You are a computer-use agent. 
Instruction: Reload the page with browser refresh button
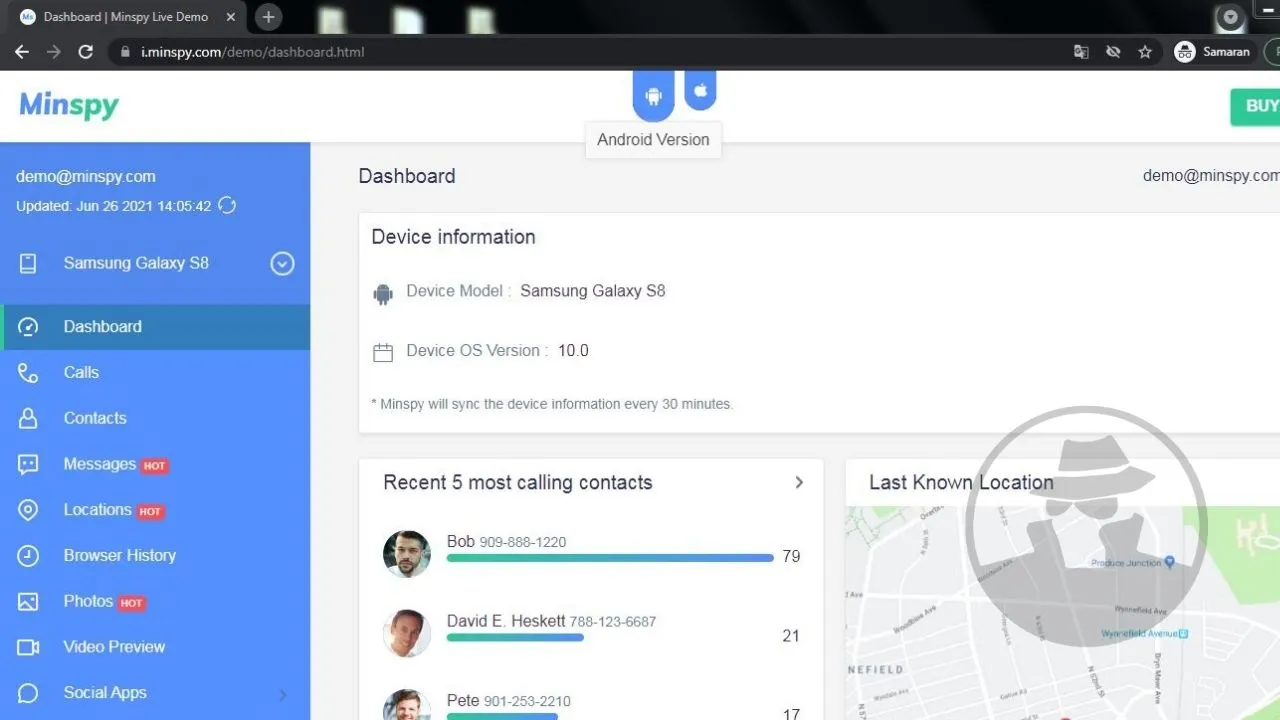(86, 52)
